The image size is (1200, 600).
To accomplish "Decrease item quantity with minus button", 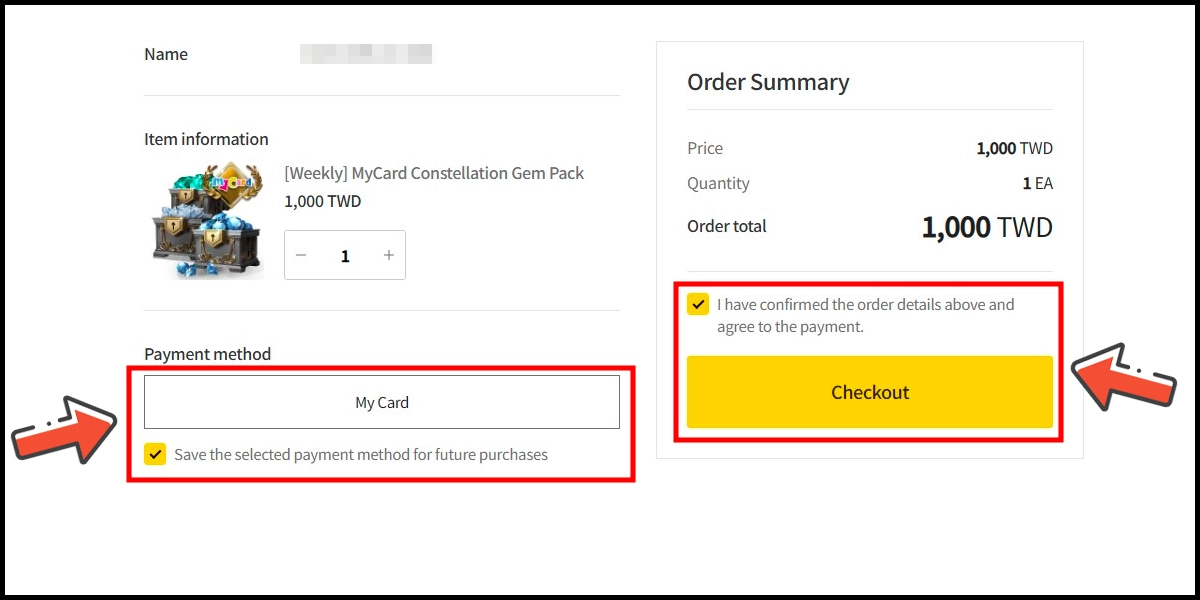I will coord(301,255).
